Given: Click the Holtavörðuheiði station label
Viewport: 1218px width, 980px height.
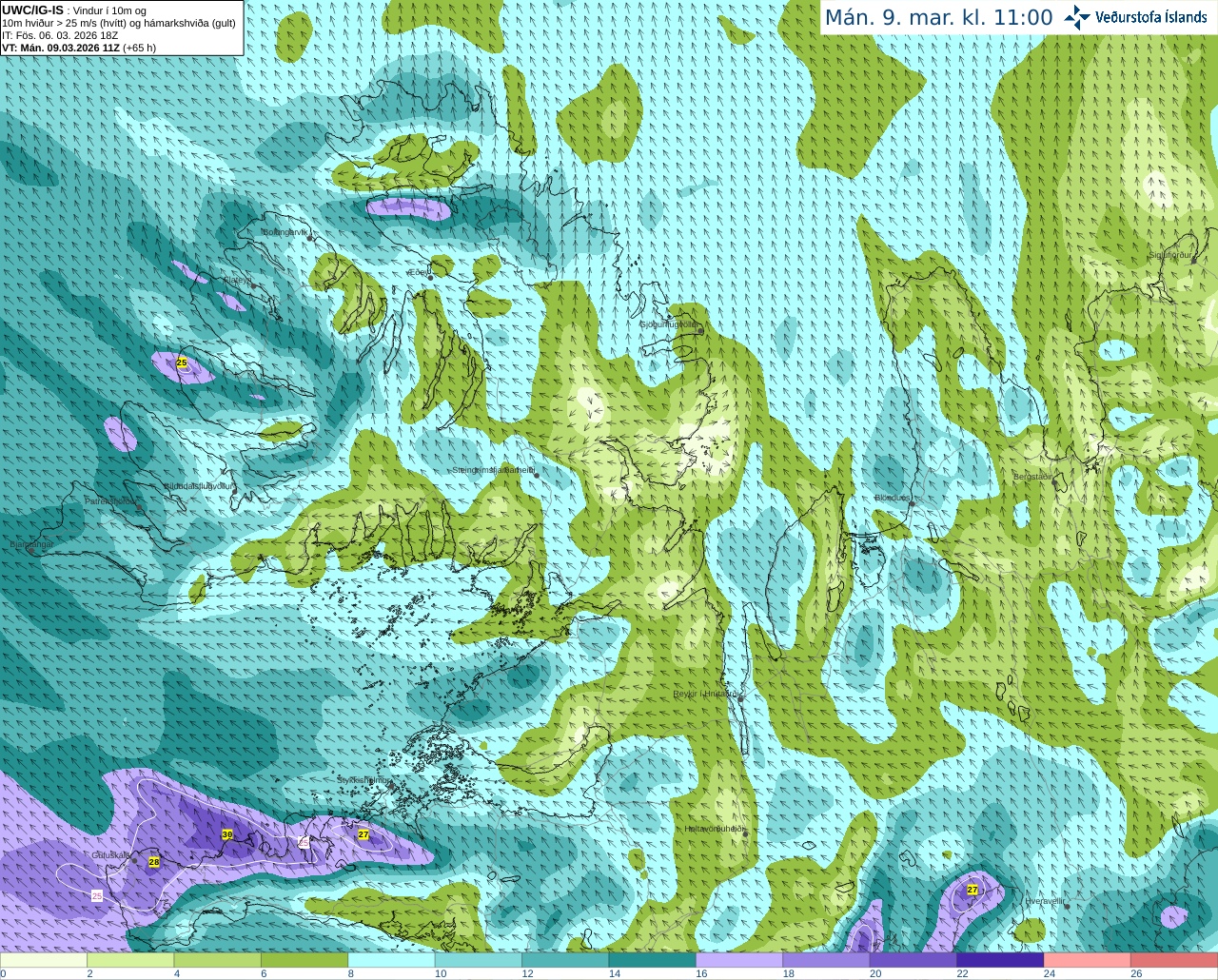Looking at the screenshot, I should coord(714,829).
